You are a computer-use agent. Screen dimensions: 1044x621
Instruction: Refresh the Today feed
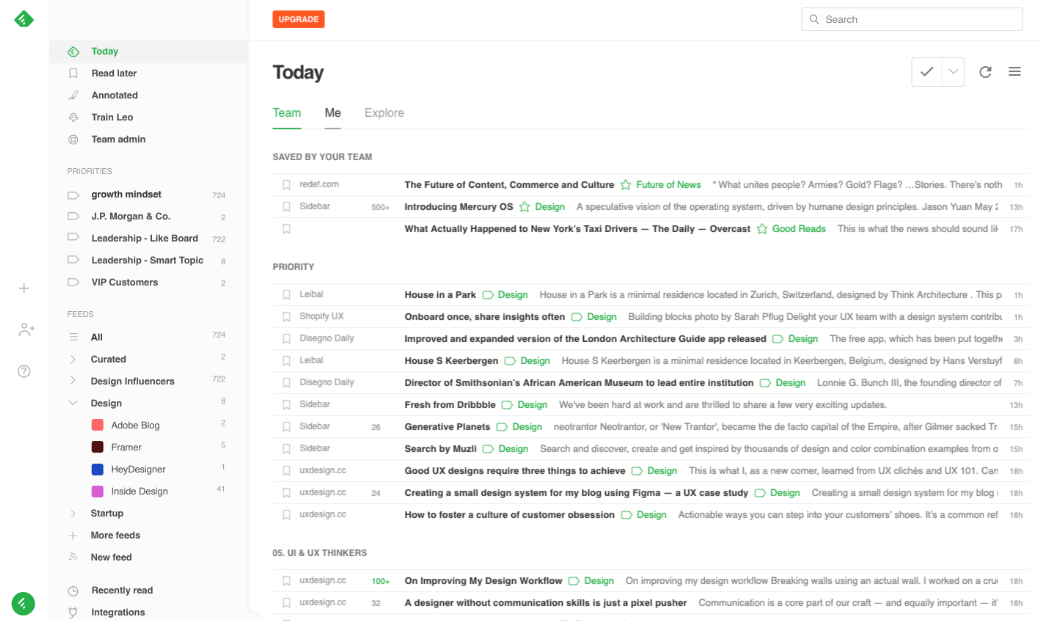point(985,72)
